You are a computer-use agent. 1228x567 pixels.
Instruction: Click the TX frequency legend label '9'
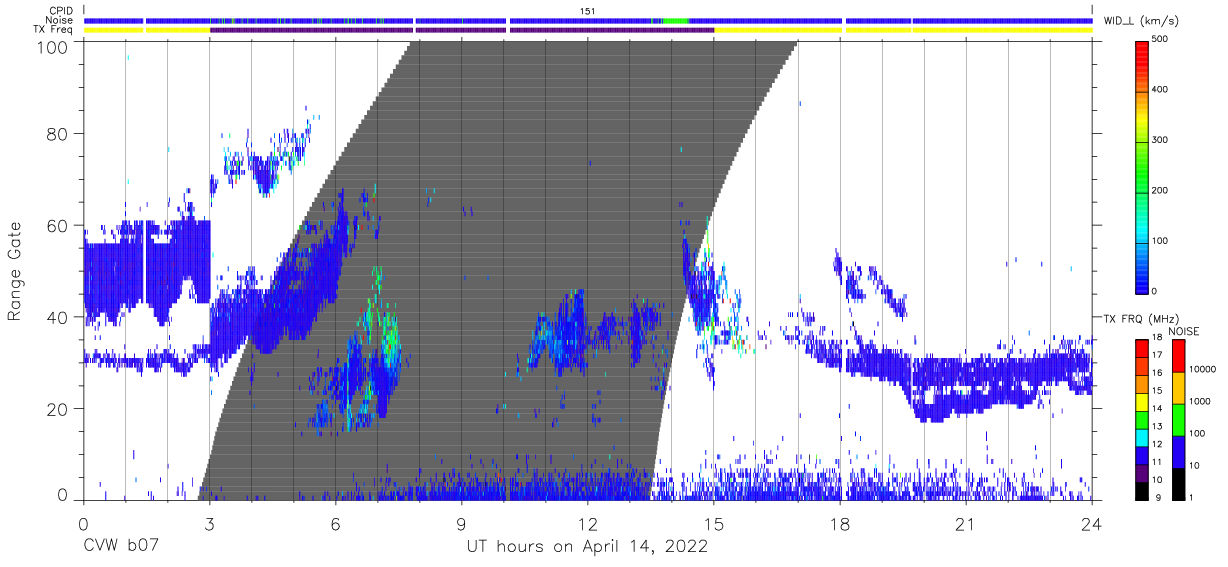[1157, 497]
